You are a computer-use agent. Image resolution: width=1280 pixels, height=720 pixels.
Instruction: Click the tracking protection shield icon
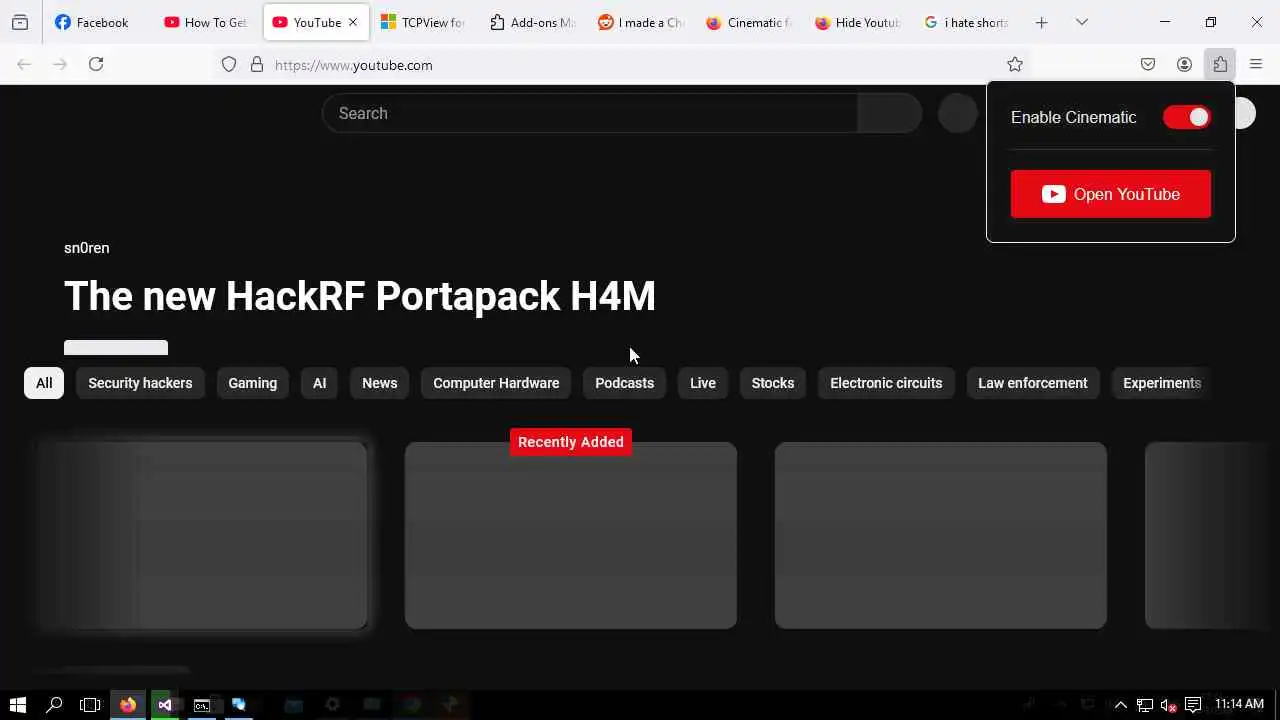tap(229, 64)
